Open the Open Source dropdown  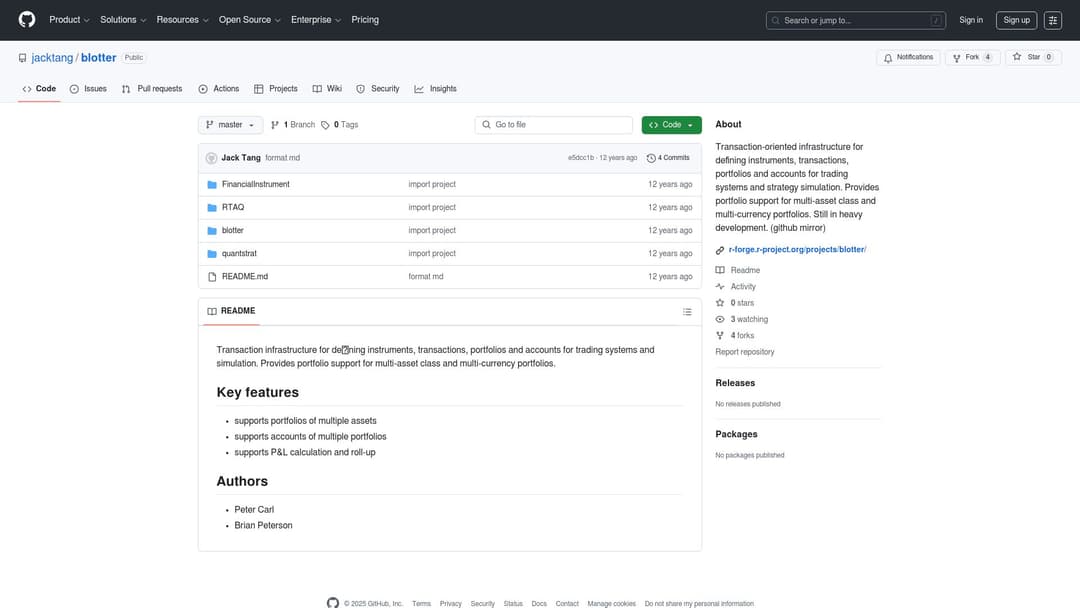point(249,20)
